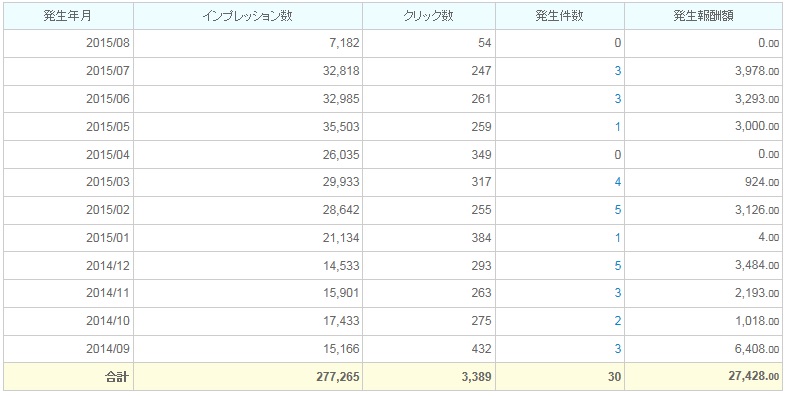Viewport: 786px width, 396px height.
Task: Click the total reward 27,428.00
Action: 754,377
